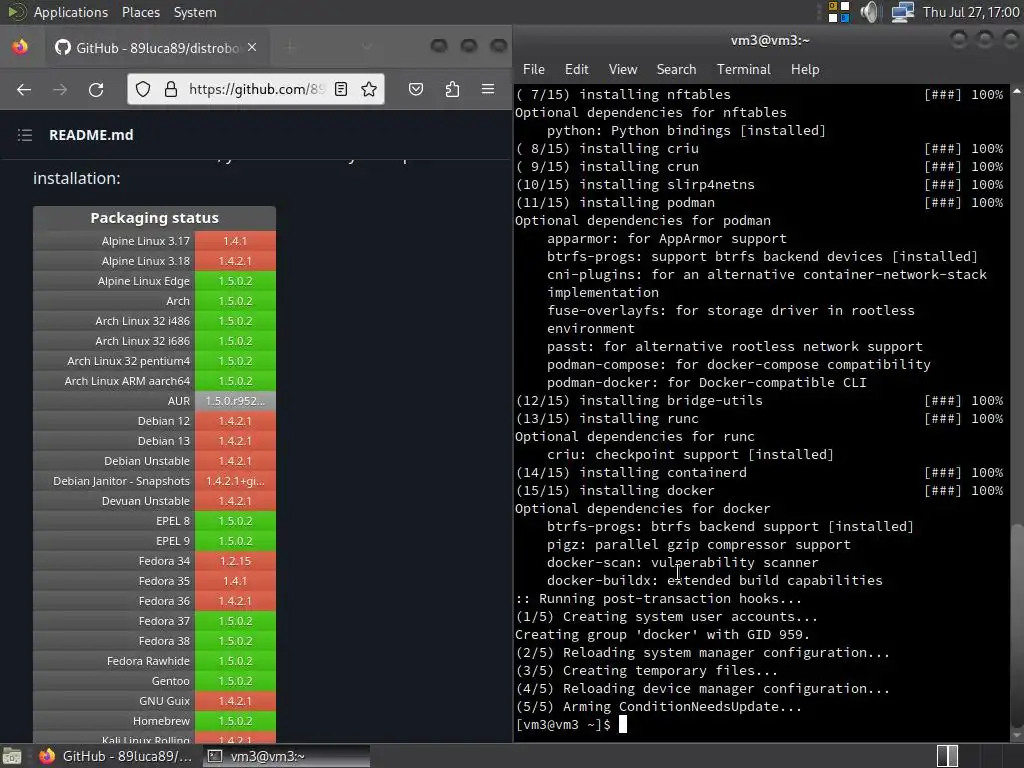This screenshot has height=768, width=1024.
Task: Reload the GitHub page
Action: click(x=96, y=89)
